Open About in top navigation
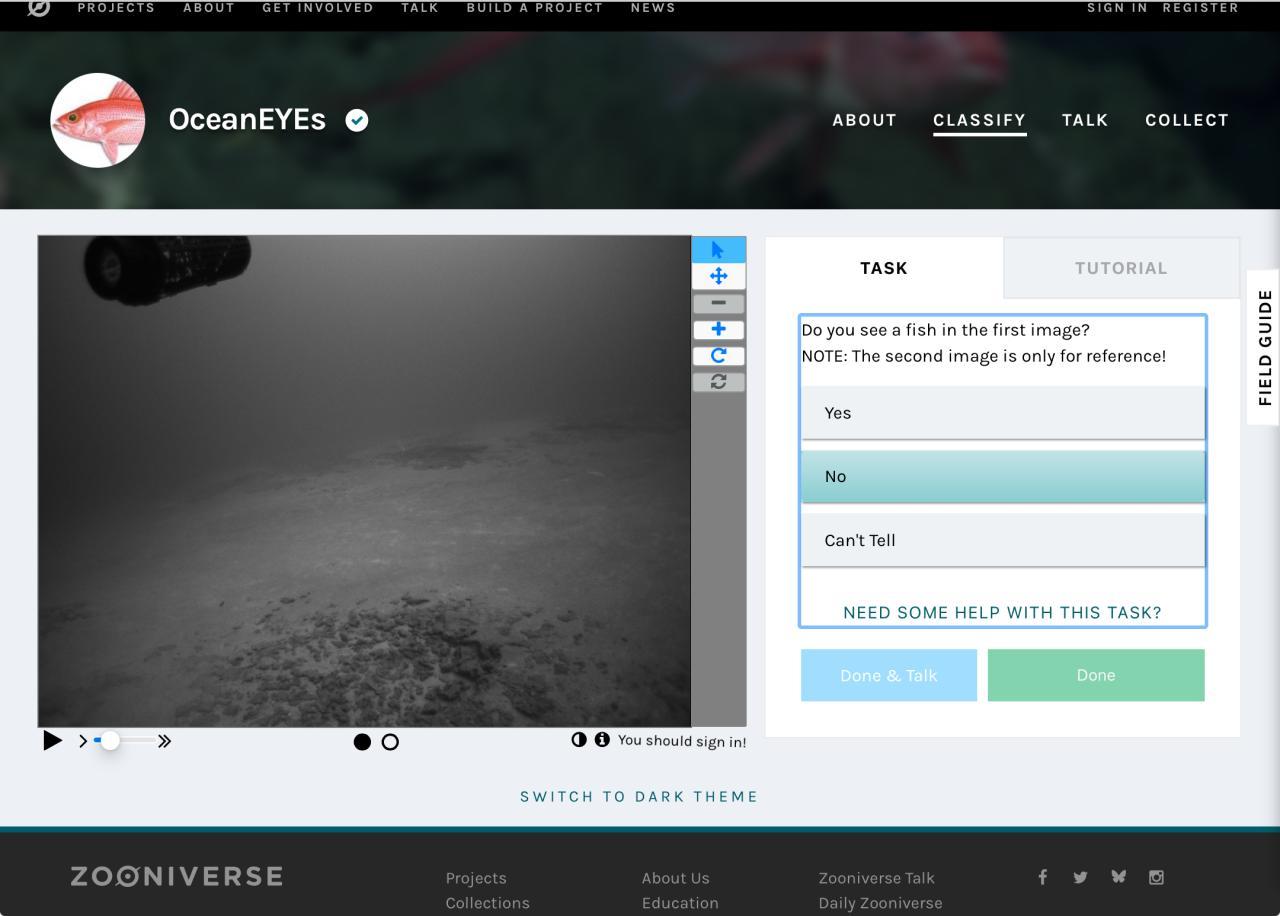The image size is (1280, 916). point(209,8)
